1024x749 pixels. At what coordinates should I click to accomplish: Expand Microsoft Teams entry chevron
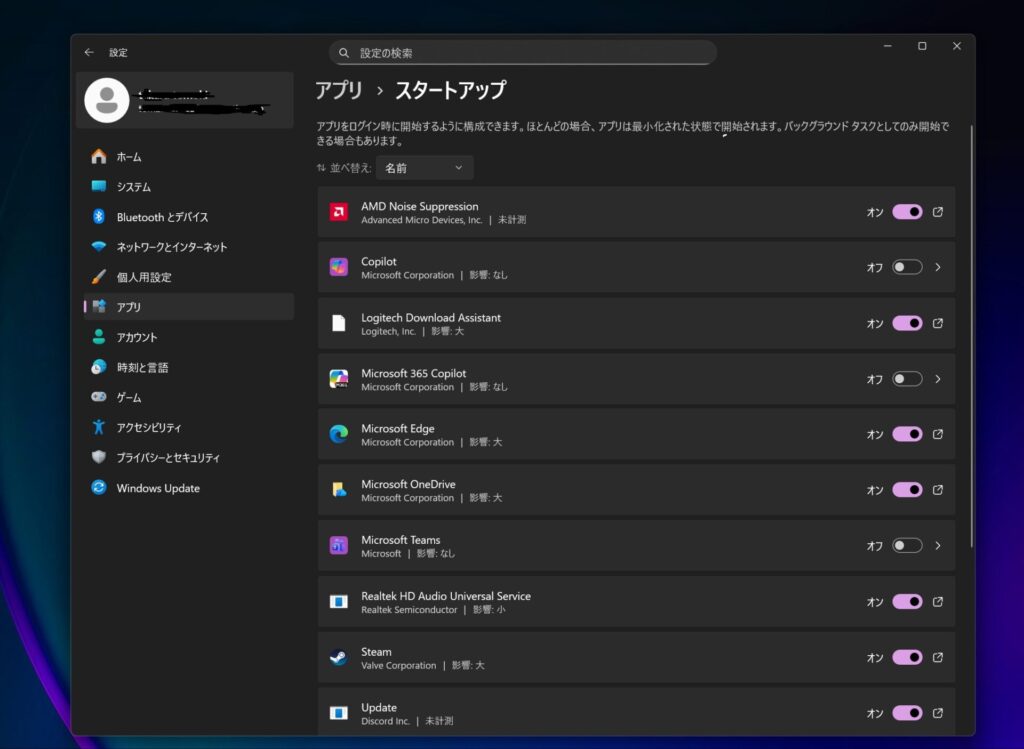coord(937,546)
